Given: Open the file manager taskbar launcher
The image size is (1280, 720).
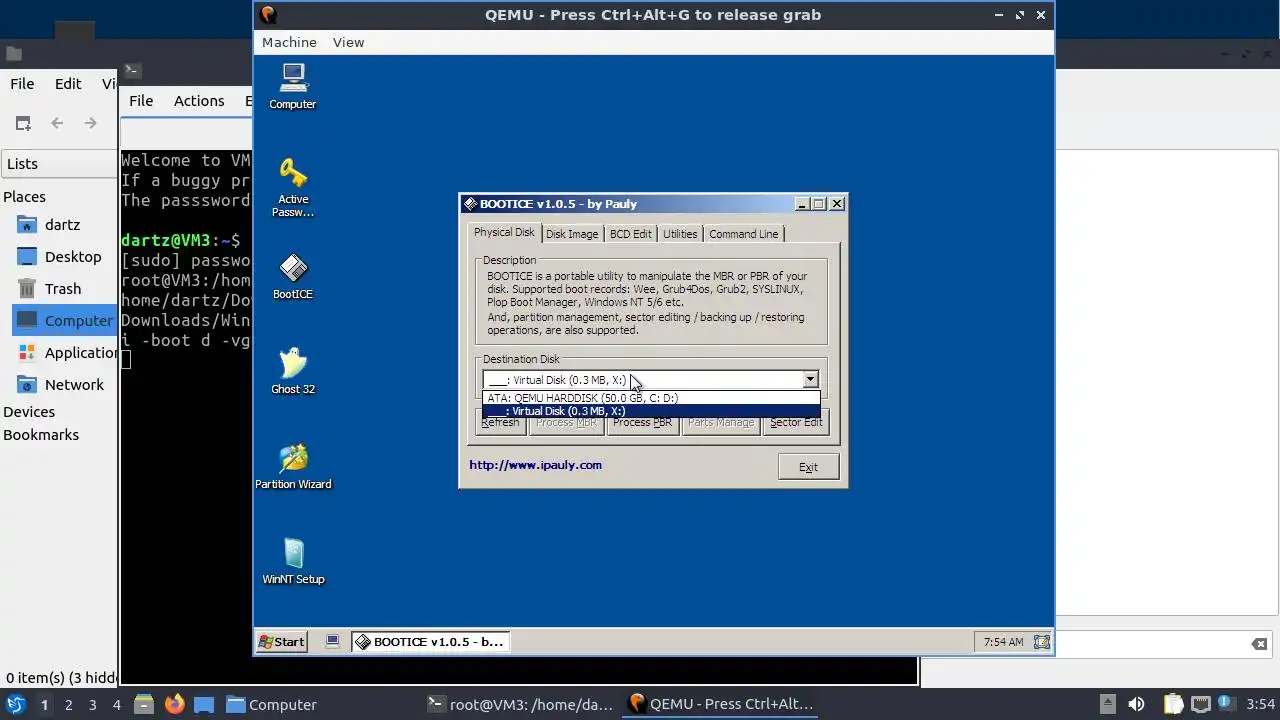Looking at the screenshot, I should point(143,704).
